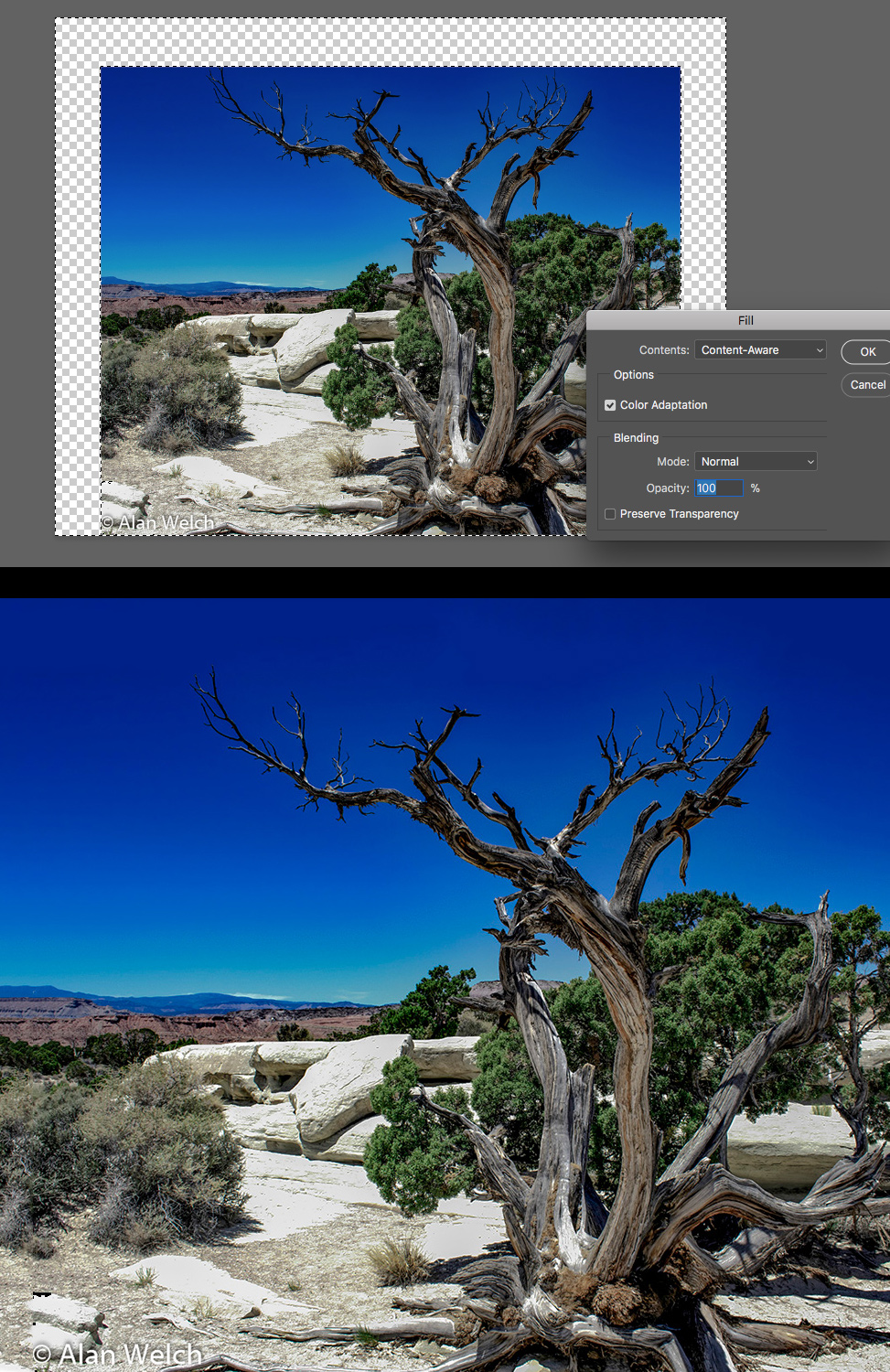Click the Fill dialog title bar
The height and width of the screenshot is (1372, 890).
[745, 320]
